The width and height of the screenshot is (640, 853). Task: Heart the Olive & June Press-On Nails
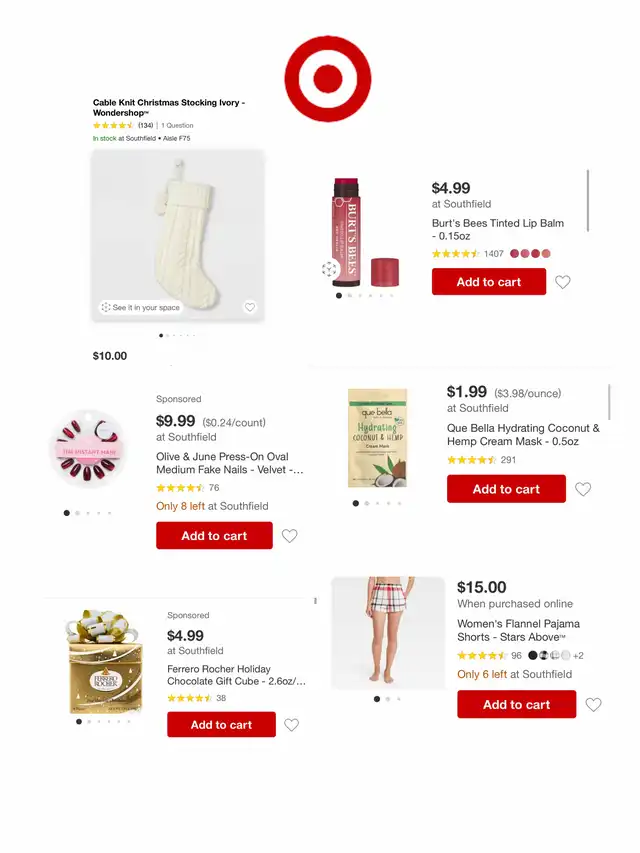pyautogui.click(x=290, y=536)
